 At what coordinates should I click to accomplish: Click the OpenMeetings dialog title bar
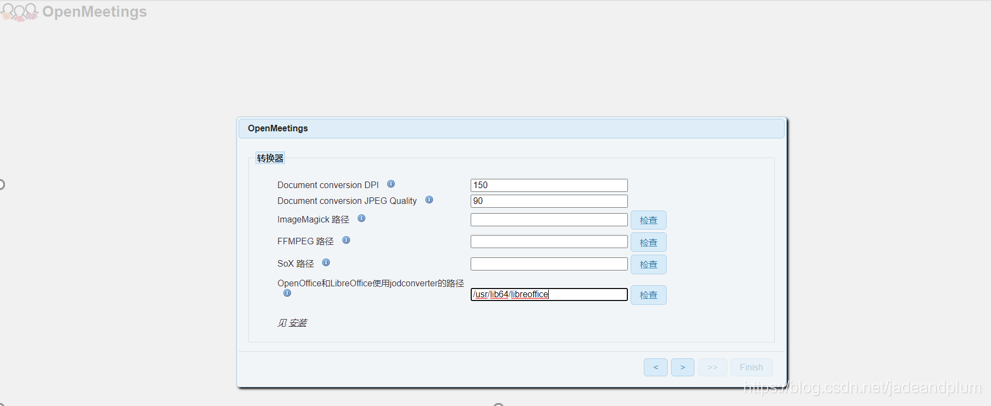(511, 128)
